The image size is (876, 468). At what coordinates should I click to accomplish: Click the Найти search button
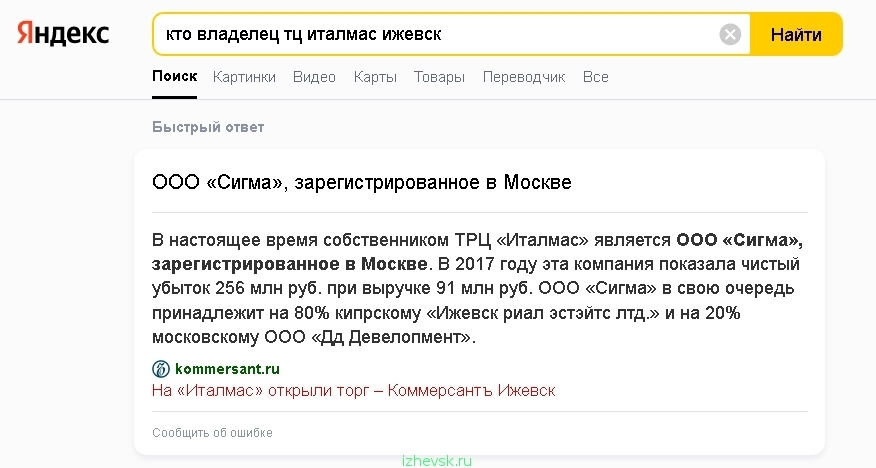click(x=796, y=34)
